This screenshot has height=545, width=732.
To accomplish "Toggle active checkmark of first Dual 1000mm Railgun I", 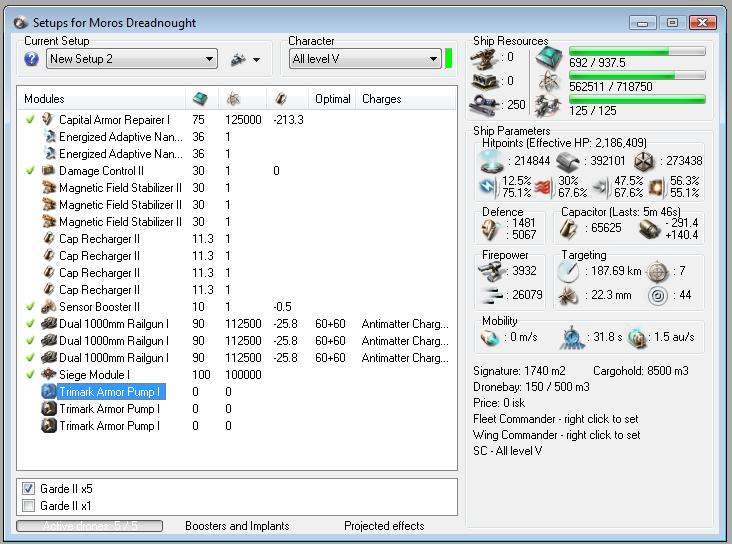I will (x=30, y=324).
